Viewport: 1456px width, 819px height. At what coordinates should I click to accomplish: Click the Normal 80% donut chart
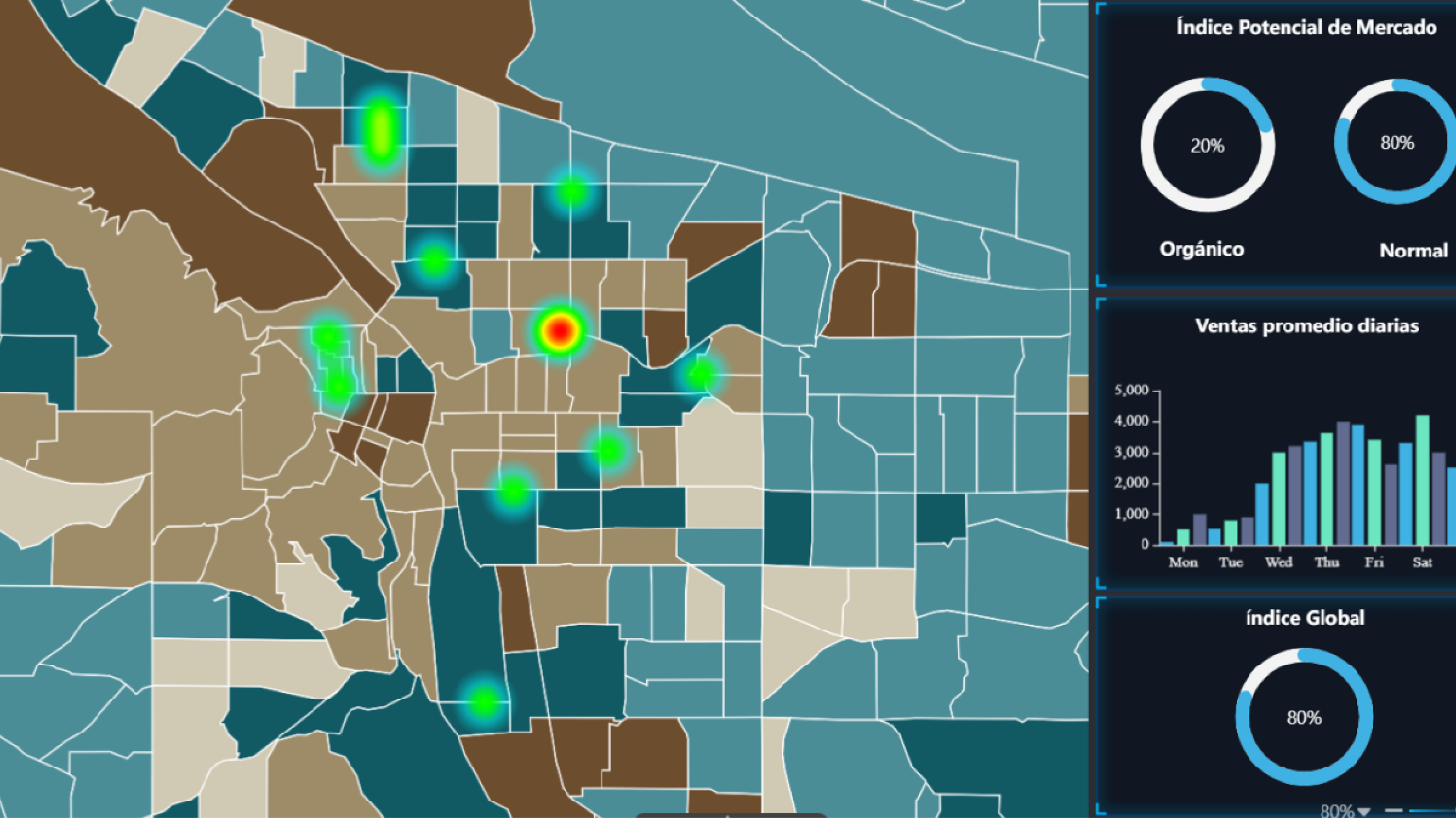(x=1396, y=142)
